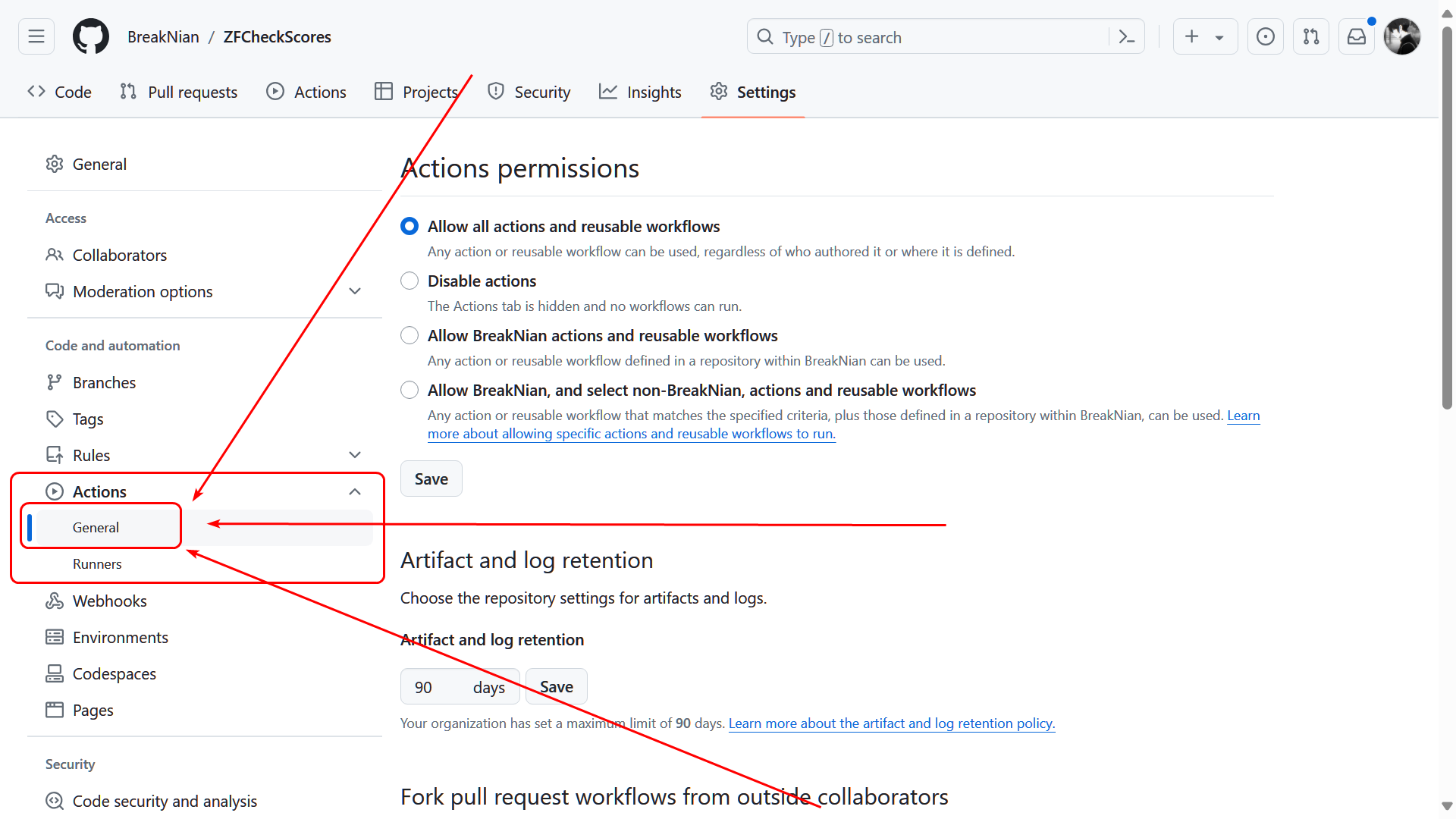
Task: Click the Insights graph icon
Action: 608,92
